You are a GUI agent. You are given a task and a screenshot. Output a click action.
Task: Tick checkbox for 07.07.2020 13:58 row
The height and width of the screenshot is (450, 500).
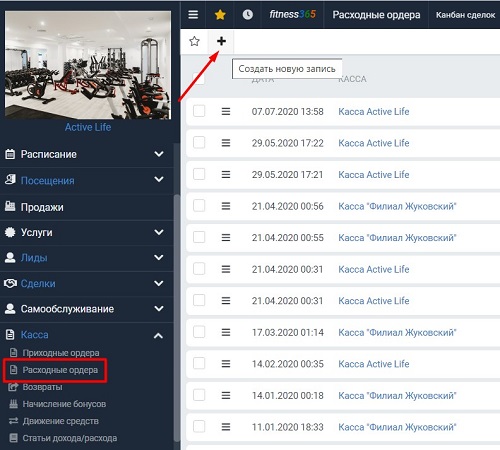point(199,111)
